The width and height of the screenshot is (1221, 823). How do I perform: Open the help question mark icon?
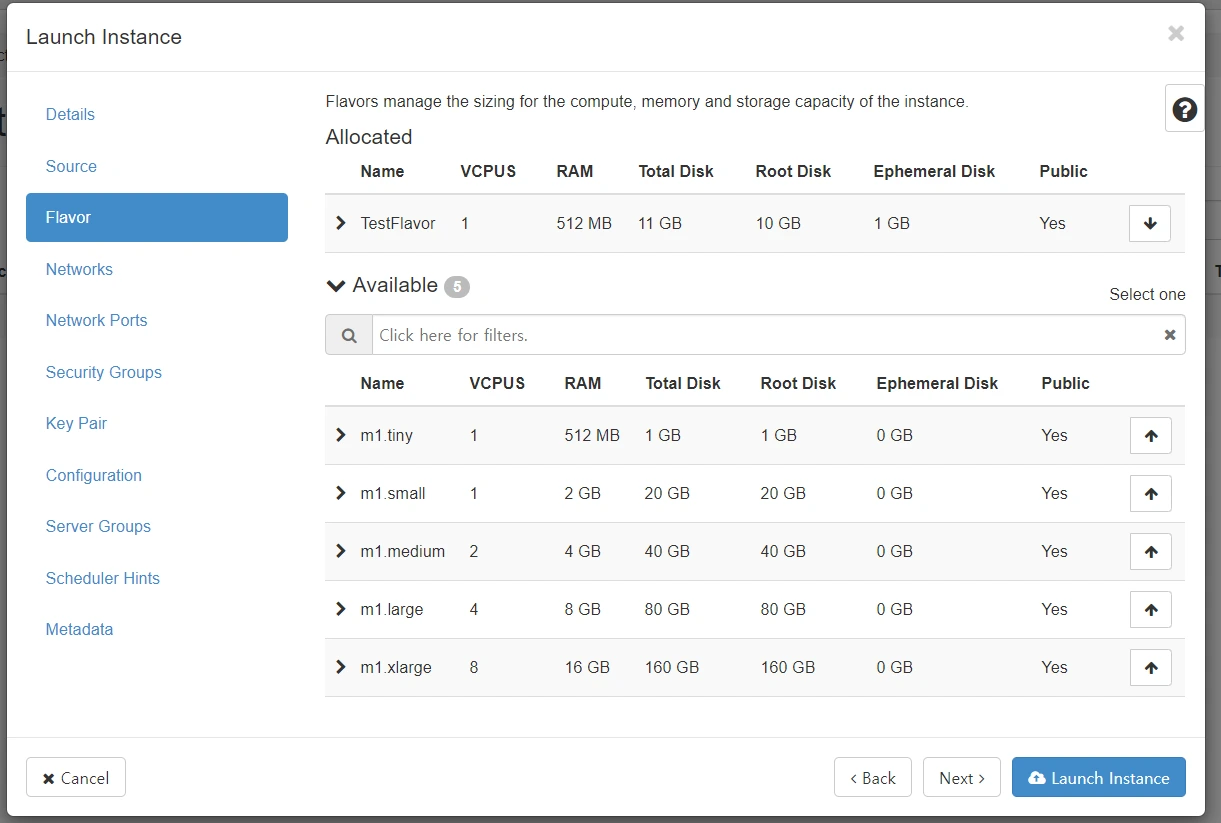coord(1184,110)
